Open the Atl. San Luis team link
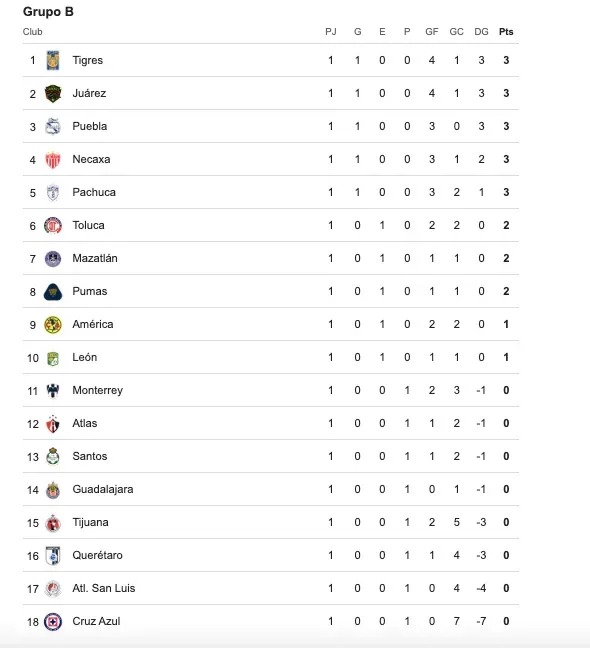The width and height of the screenshot is (590, 648). click(104, 588)
